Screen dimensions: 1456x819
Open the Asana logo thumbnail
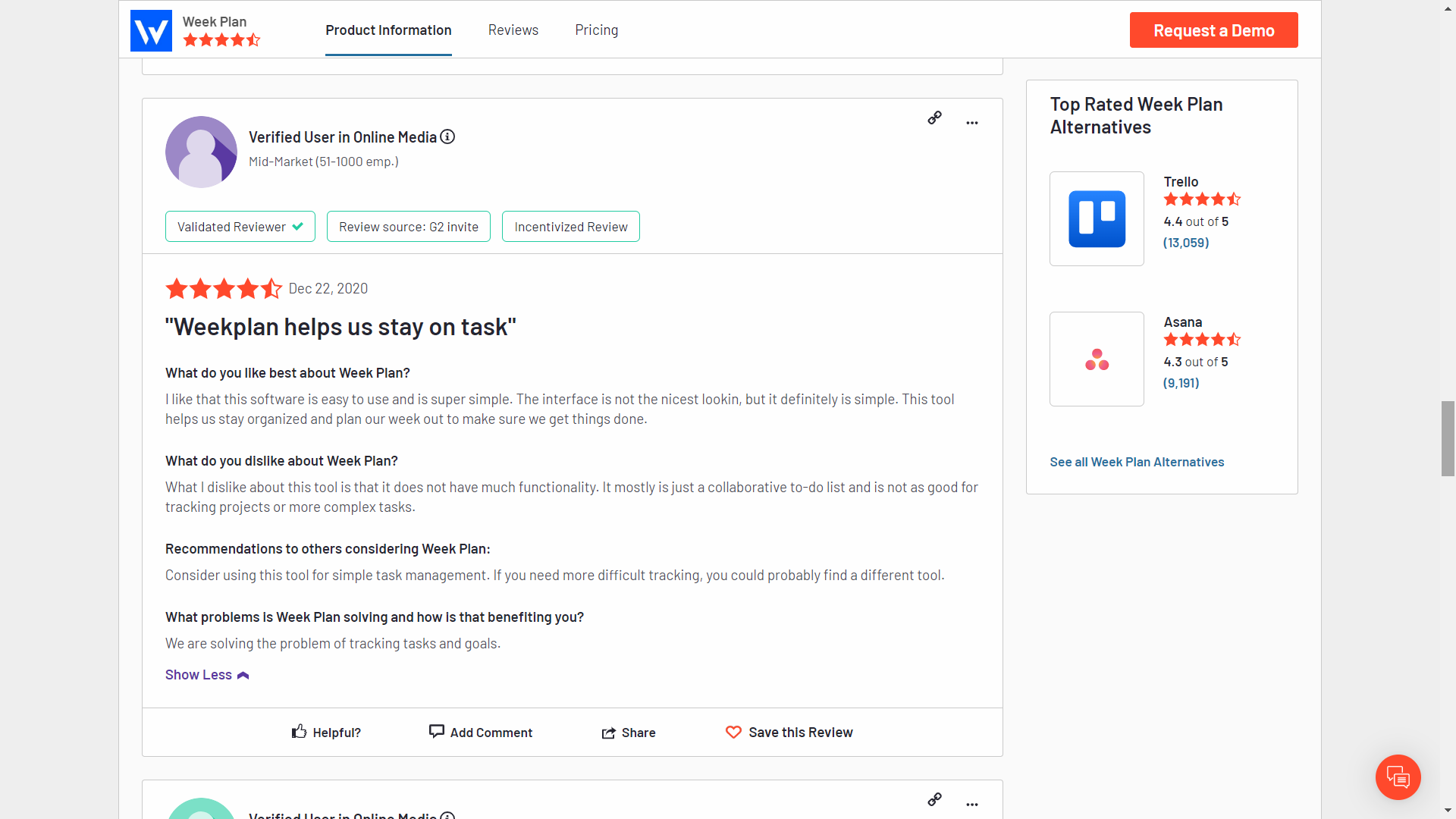1097,359
